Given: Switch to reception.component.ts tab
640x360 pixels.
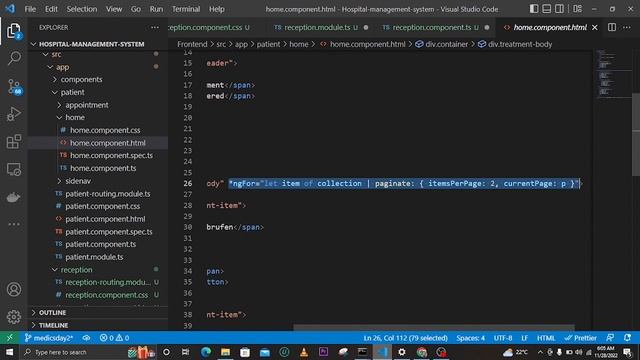Looking at the screenshot, I should [435, 27].
